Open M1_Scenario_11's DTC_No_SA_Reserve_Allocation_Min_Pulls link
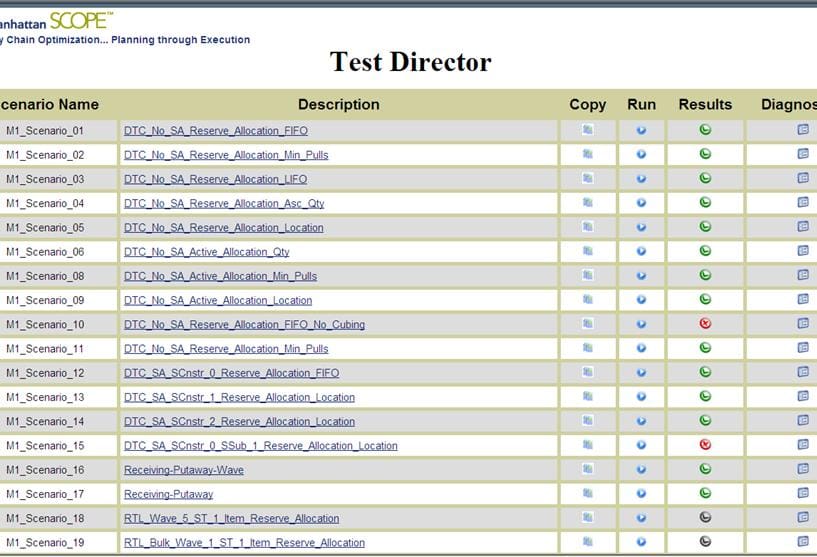817x557 pixels. pyautogui.click(x=226, y=349)
